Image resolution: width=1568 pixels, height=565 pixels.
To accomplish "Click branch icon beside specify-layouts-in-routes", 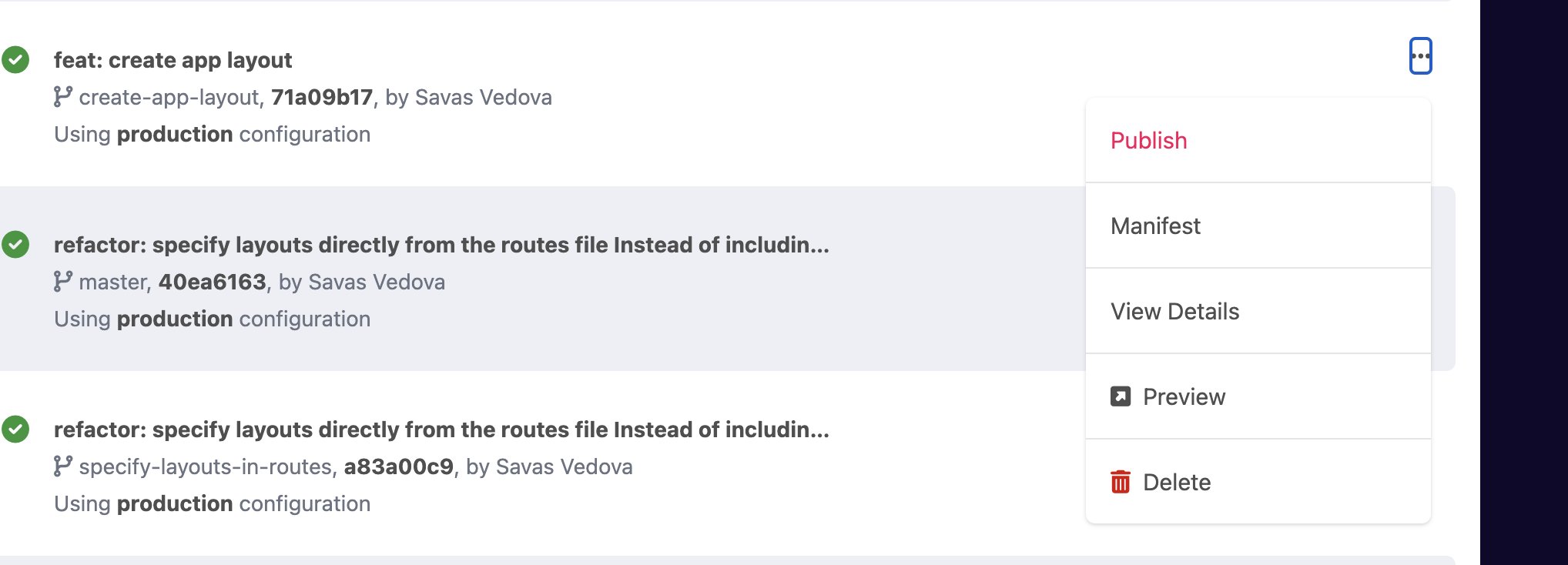I will click(63, 466).
